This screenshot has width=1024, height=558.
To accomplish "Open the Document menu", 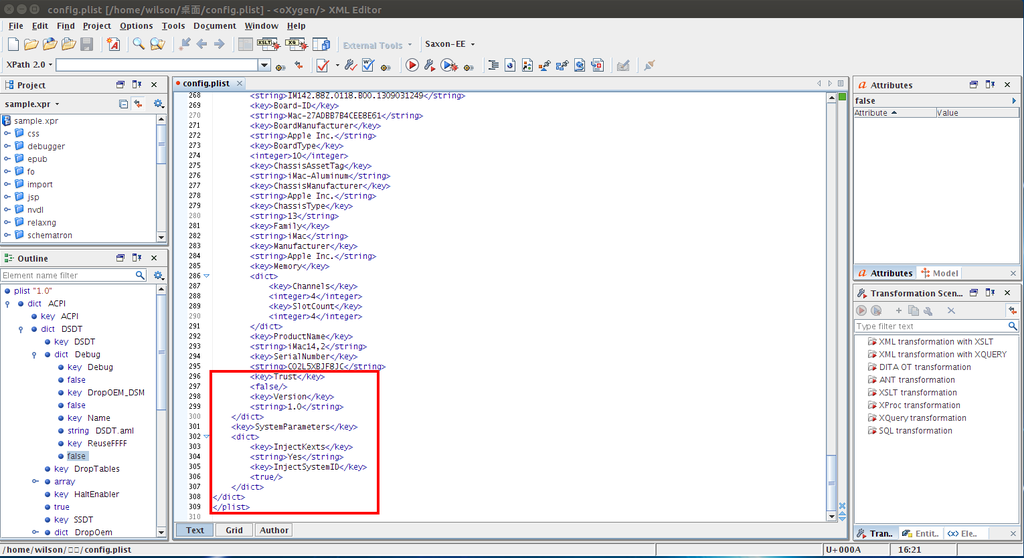I will pos(214,25).
